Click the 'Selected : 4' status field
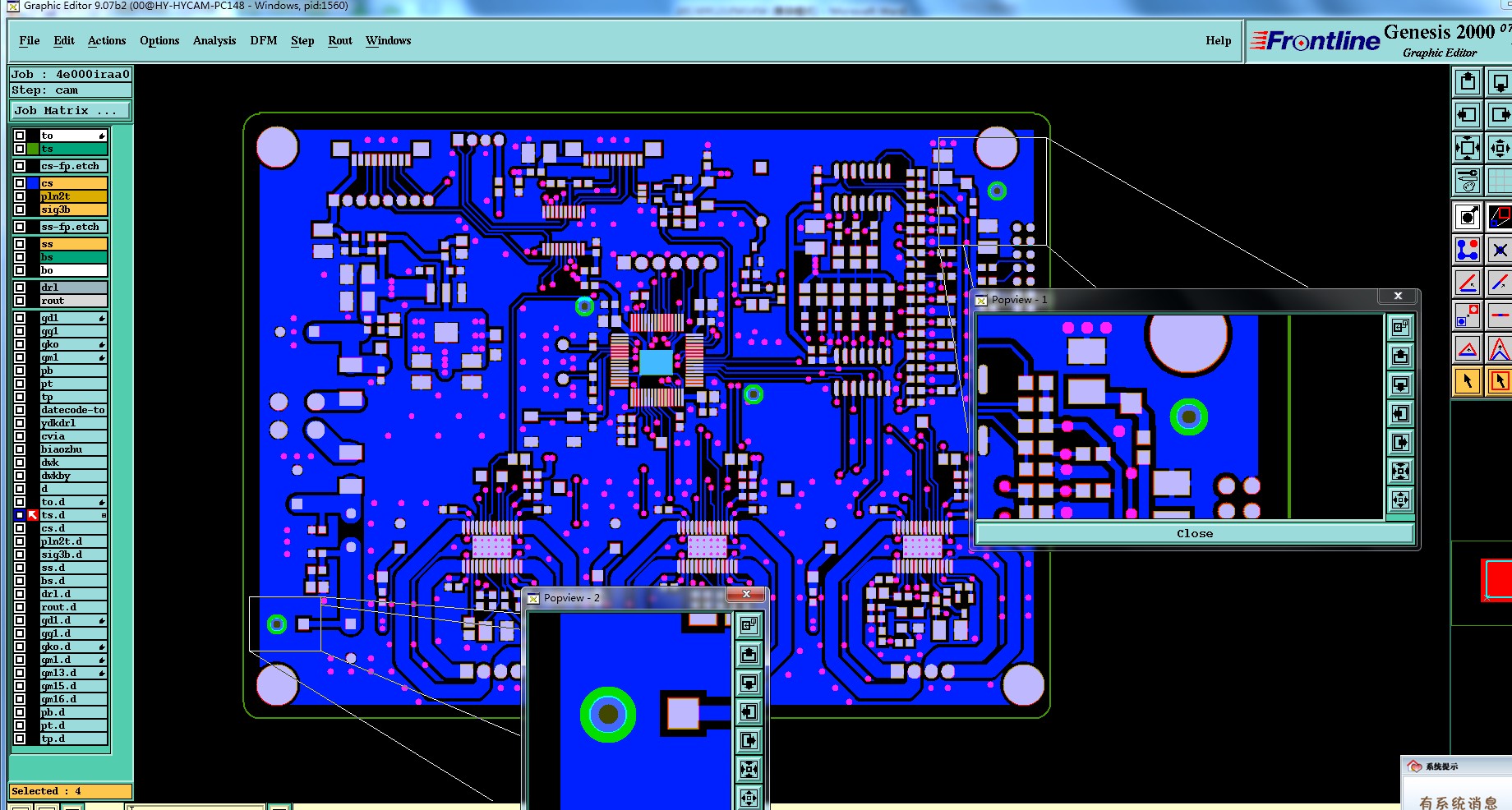1512x810 pixels. (71, 791)
